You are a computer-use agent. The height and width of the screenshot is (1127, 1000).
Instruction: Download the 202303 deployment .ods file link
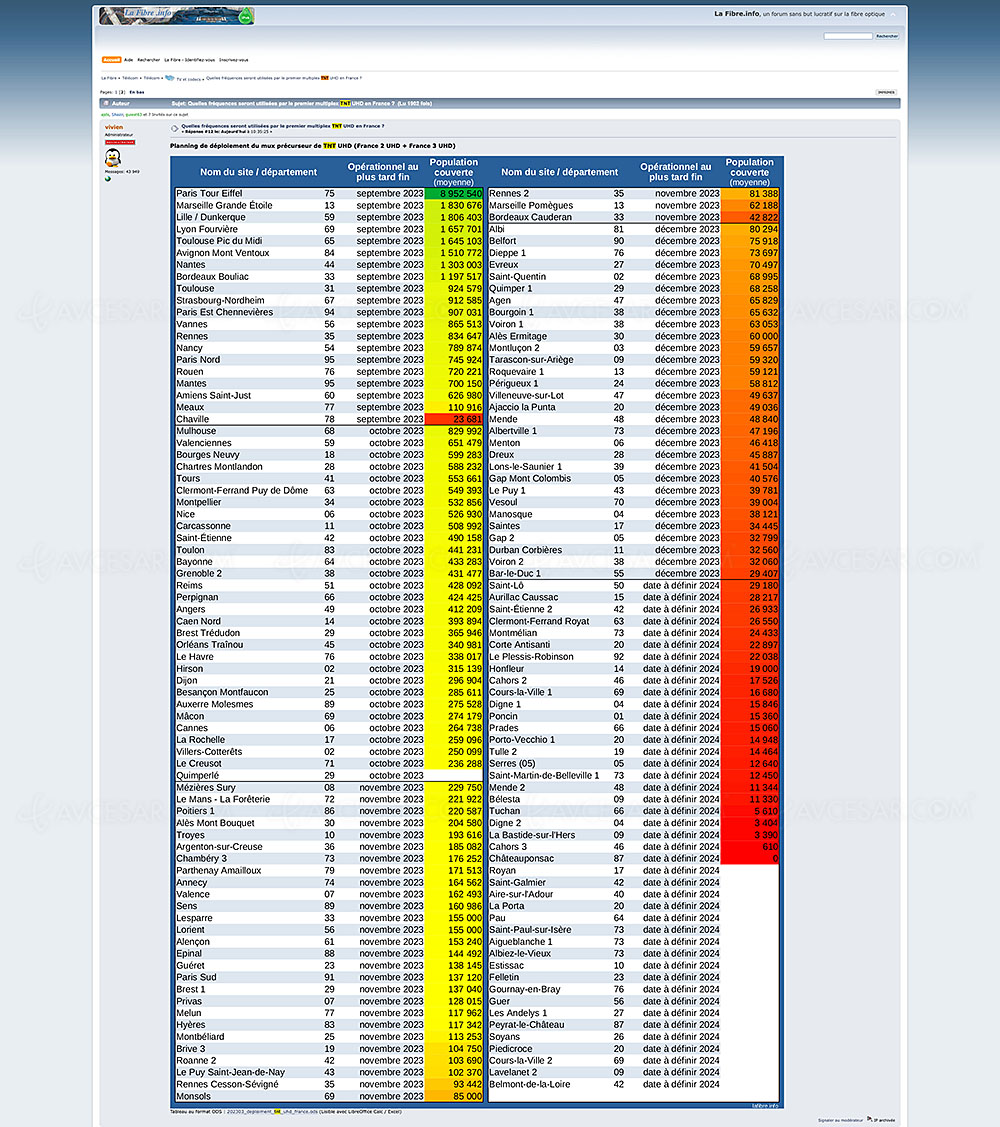(272, 1112)
